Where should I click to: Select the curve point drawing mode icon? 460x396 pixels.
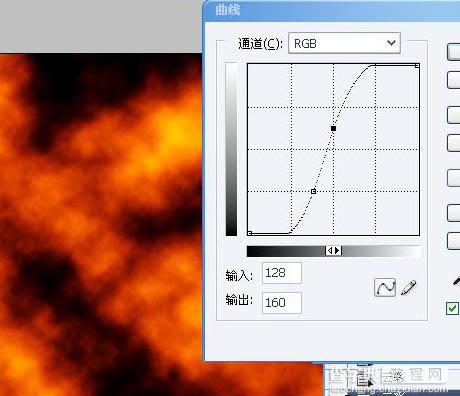(385, 288)
